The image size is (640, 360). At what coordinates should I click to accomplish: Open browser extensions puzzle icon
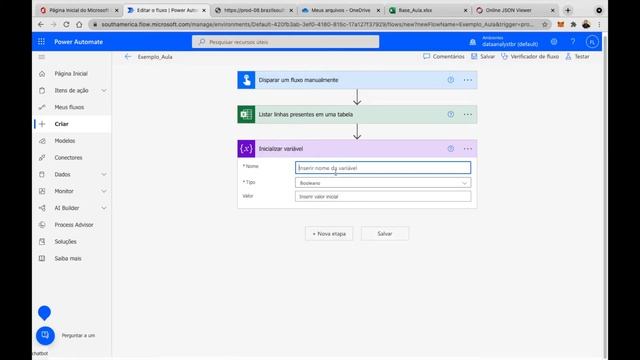click(x=573, y=24)
